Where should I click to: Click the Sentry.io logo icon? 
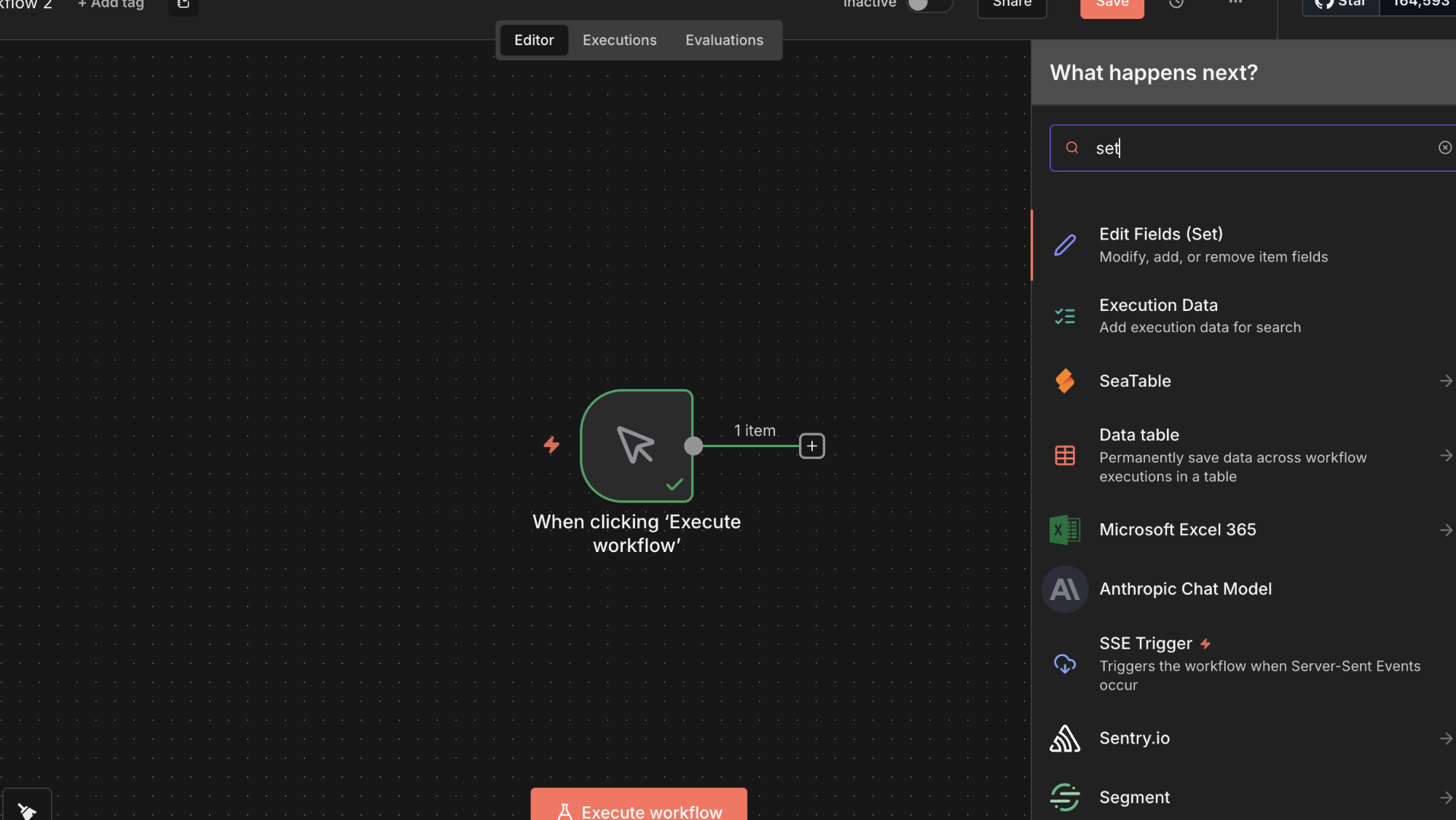1065,738
